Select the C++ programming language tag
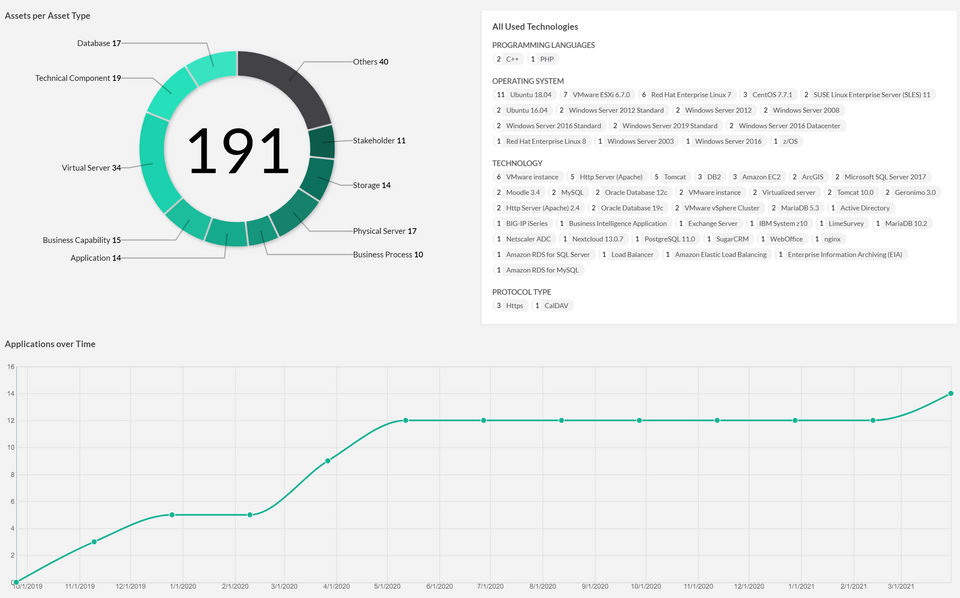Image resolution: width=960 pixels, height=598 pixels. click(x=508, y=59)
